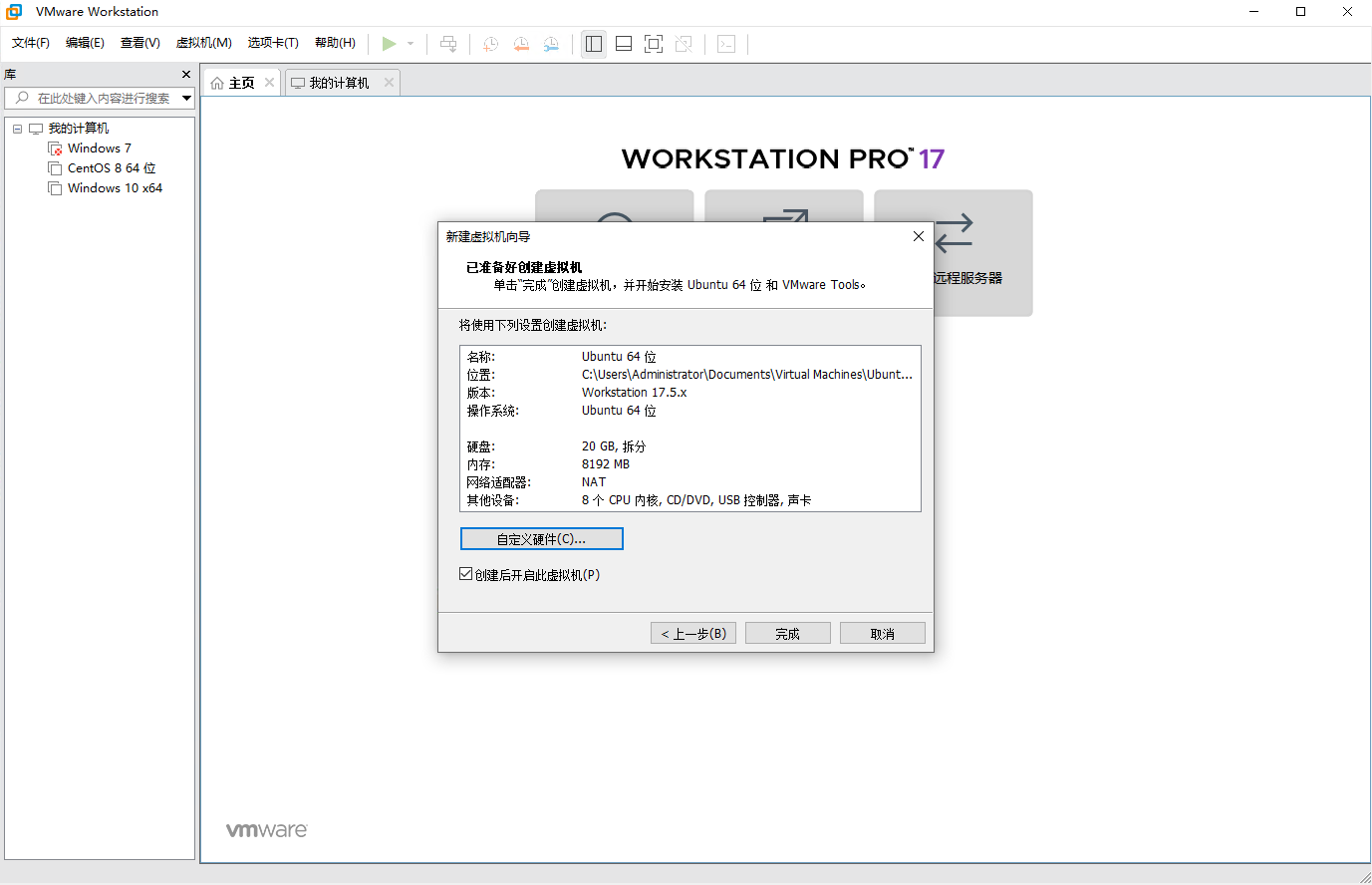Collapse the 我的计算机 tree node

pyautogui.click(x=17, y=129)
